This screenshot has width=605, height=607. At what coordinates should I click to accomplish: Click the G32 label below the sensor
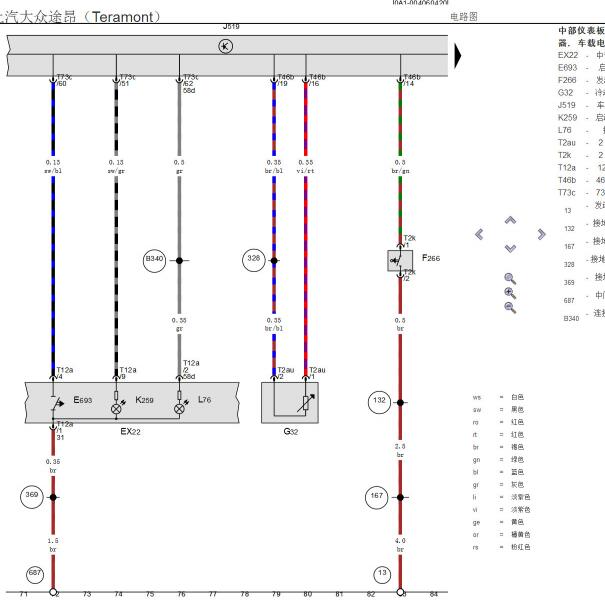point(291,431)
